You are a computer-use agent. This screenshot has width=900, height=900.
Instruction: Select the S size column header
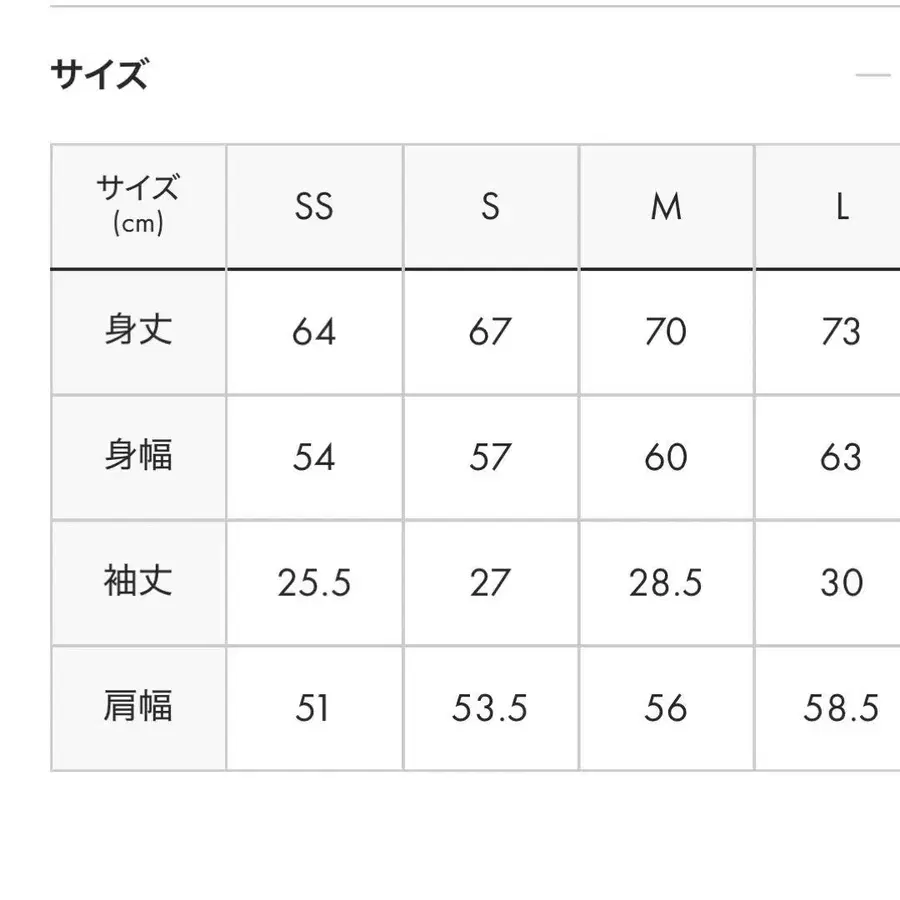490,207
